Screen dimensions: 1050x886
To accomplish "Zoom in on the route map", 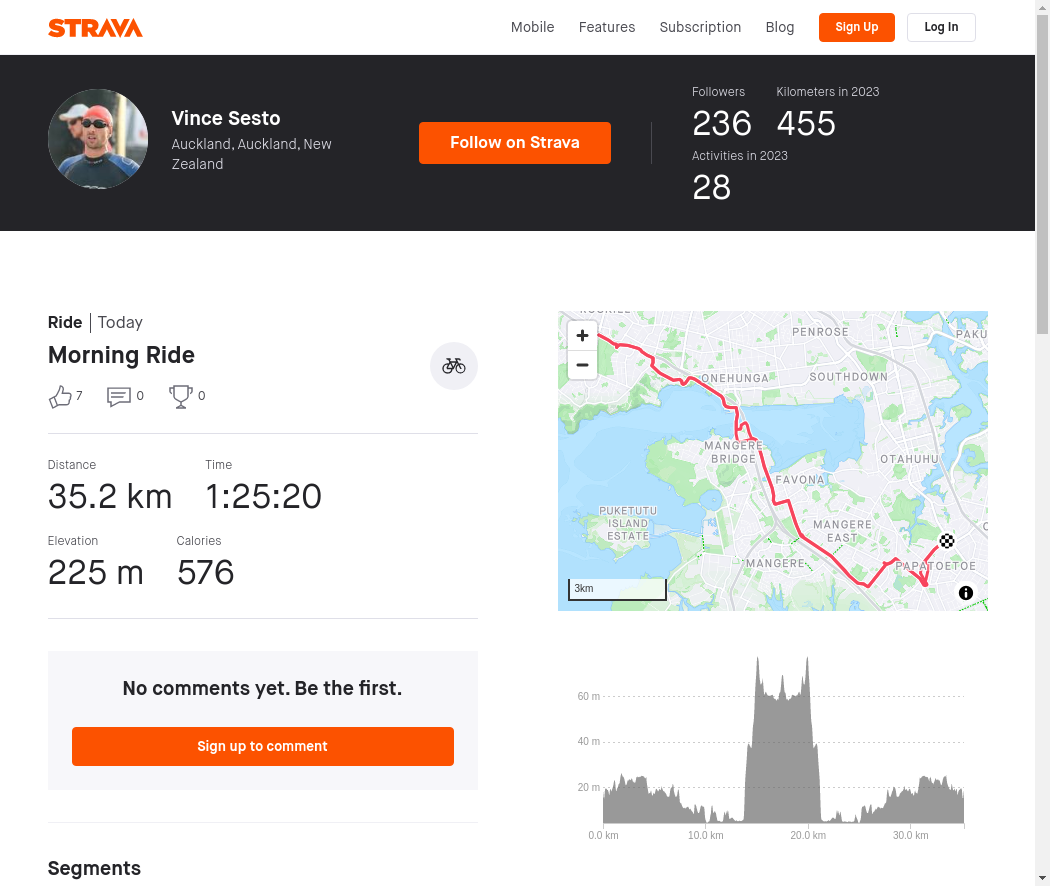I will point(583,336).
